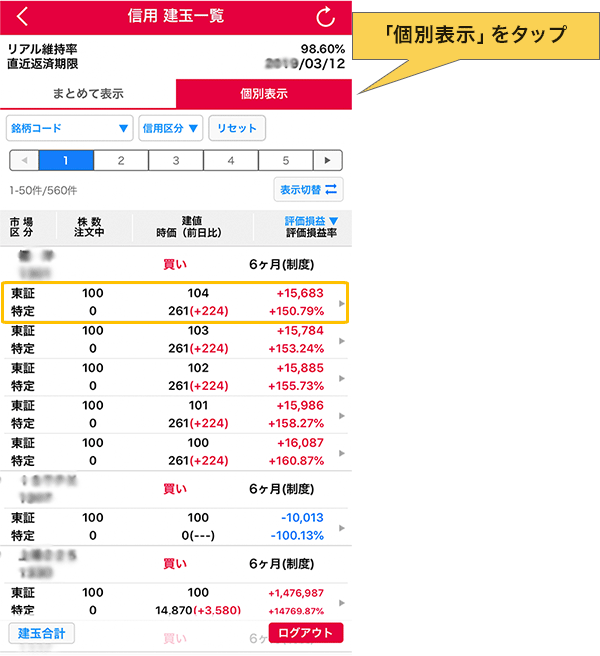Open the position row showing +15,885
The width and height of the screenshot is (600, 656).
pos(175,377)
